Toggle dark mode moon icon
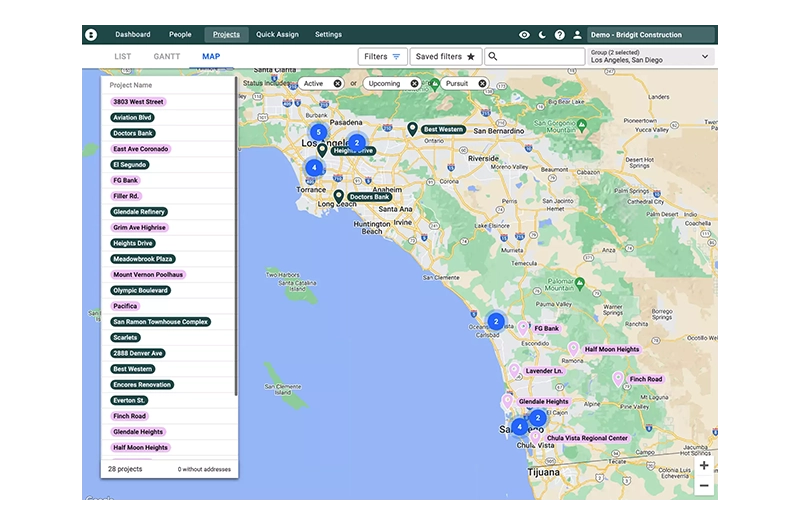Image resolution: width=800 pixels, height=525 pixels. point(542,35)
